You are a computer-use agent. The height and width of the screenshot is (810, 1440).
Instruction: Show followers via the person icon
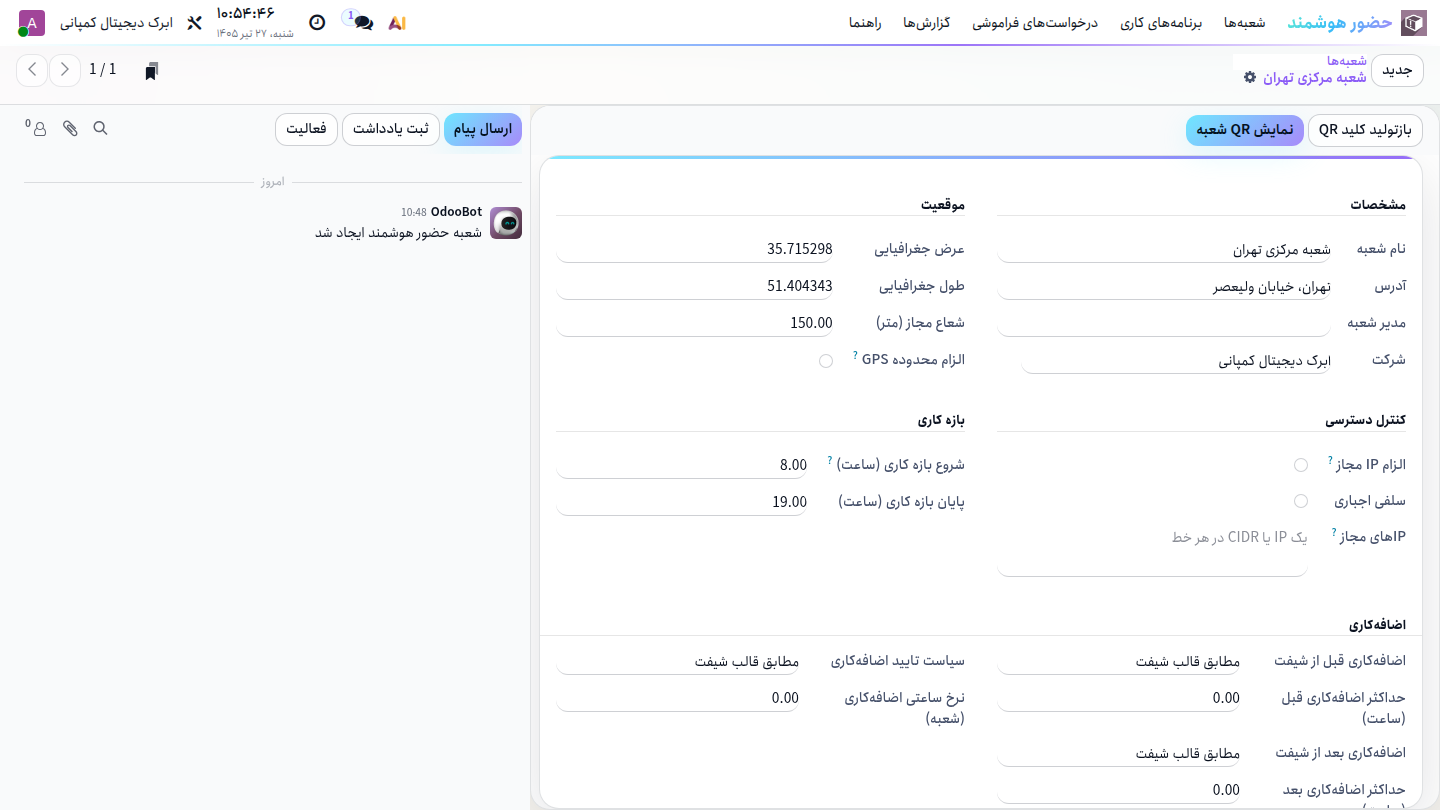click(x=38, y=128)
